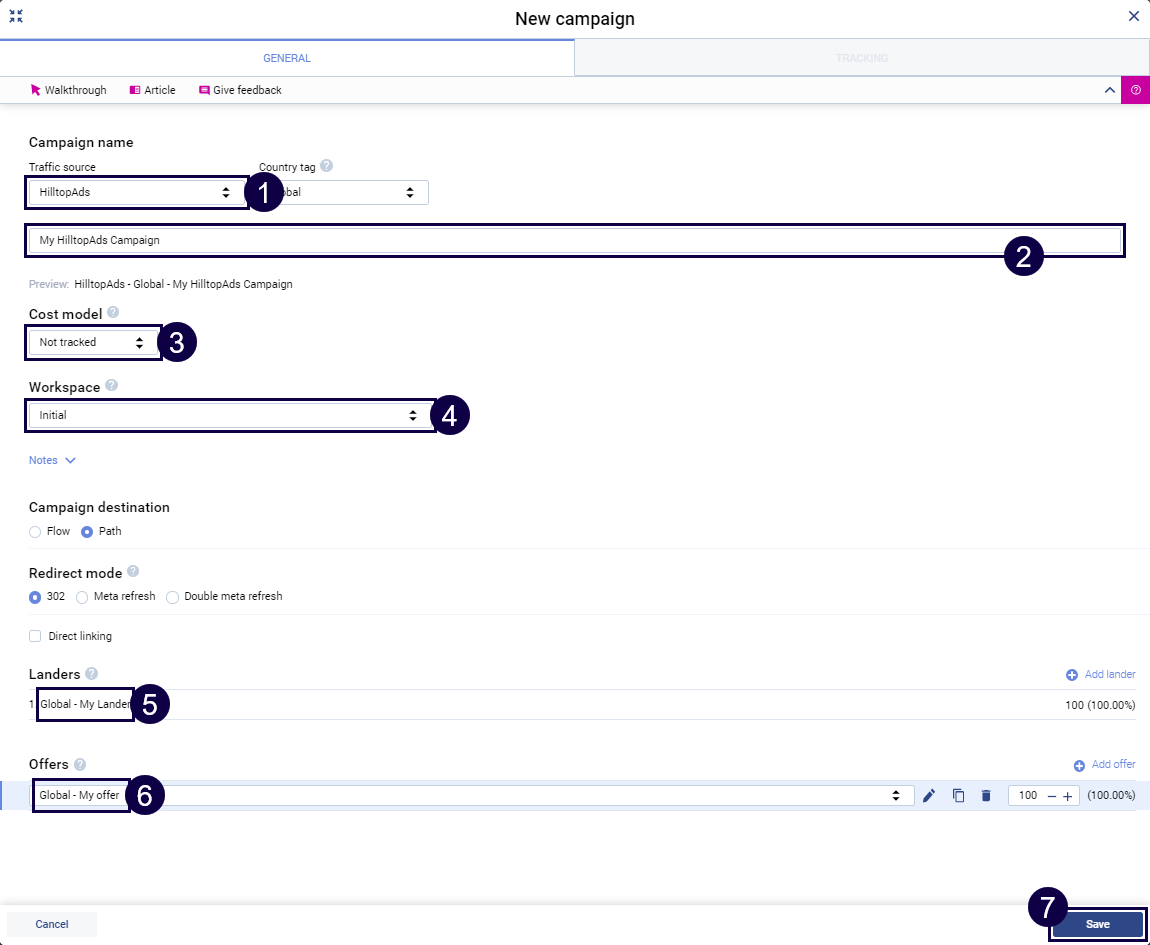
Task: Duplicate the offer with copy icon
Action: tap(958, 796)
